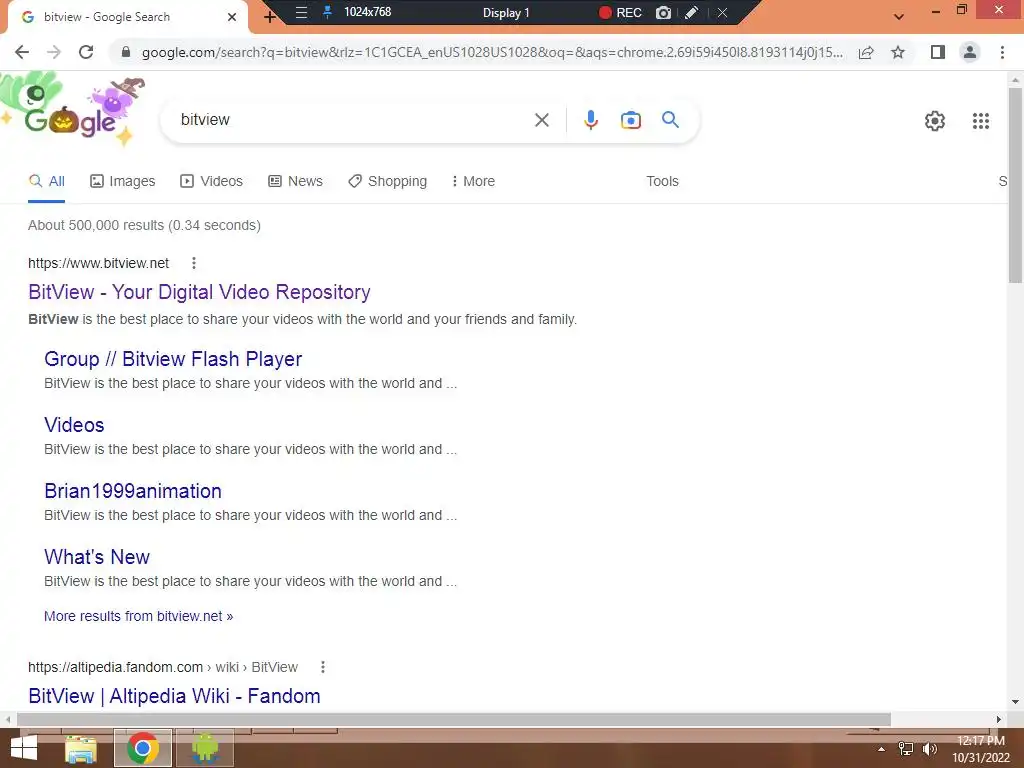Open the Android app in taskbar

205,748
